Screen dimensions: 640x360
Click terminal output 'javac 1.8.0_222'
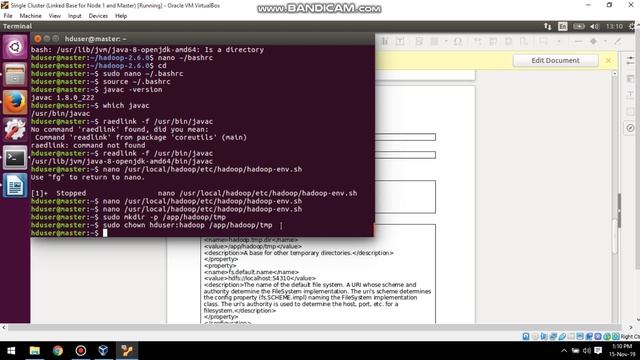pos(62,98)
